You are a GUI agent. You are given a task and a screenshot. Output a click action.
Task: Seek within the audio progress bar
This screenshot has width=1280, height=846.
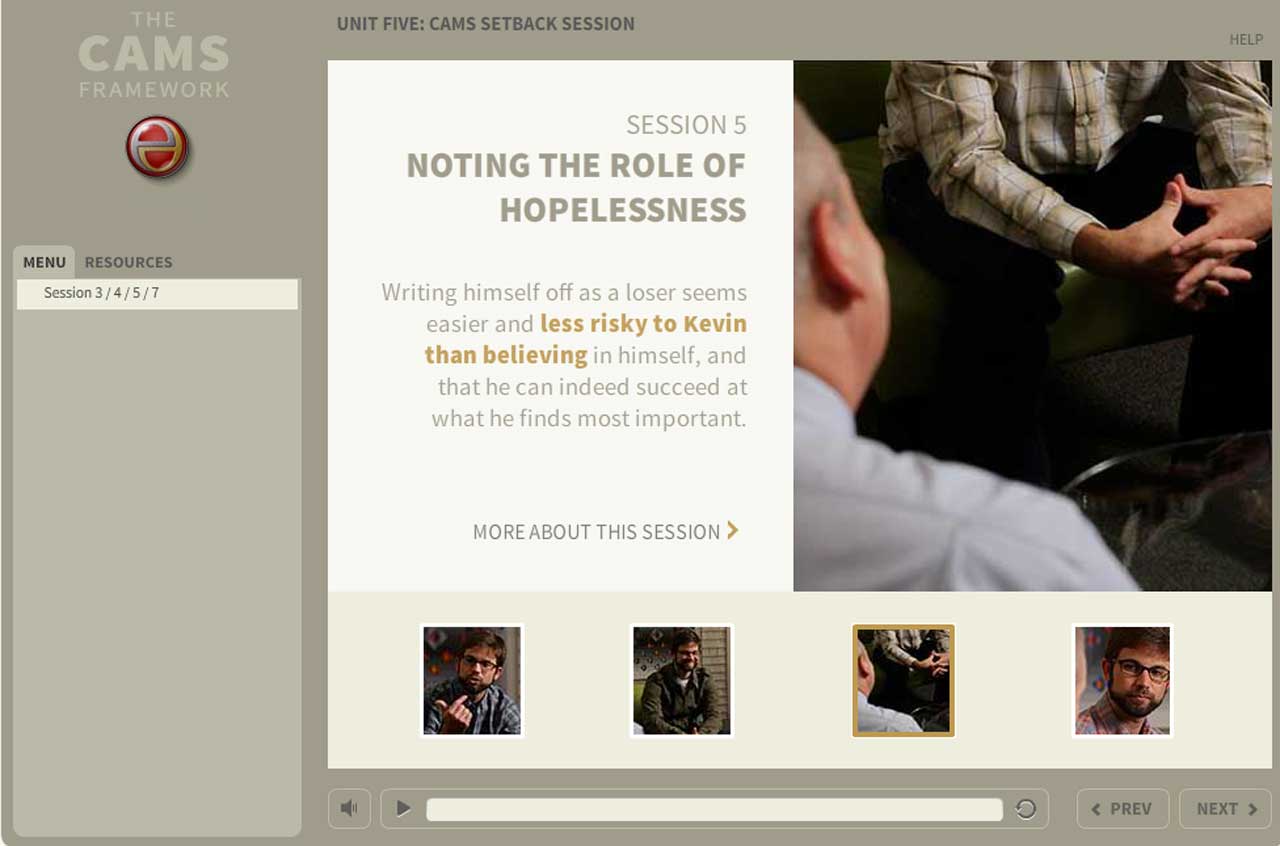coord(714,809)
